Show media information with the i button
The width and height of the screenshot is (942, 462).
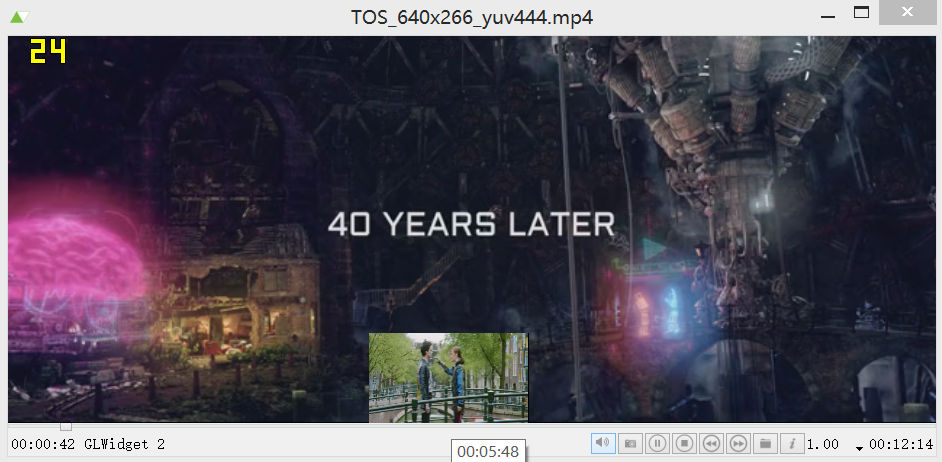click(x=792, y=443)
